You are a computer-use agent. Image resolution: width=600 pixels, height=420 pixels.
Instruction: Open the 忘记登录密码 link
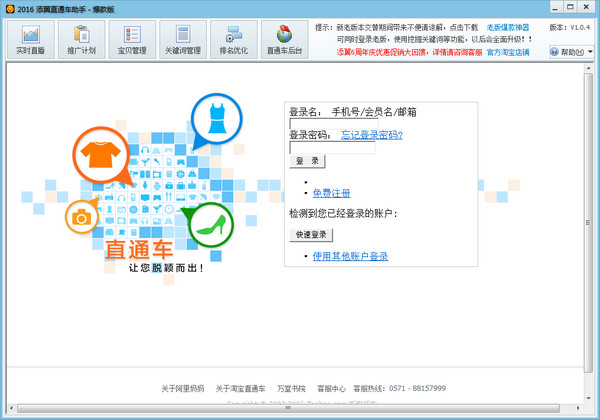(371, 134)
